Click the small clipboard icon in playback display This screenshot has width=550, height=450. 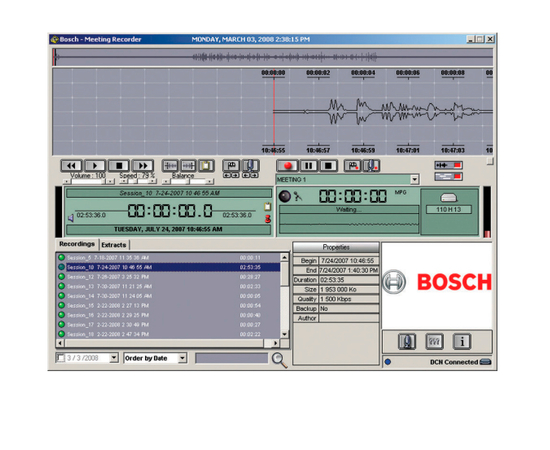268,206
